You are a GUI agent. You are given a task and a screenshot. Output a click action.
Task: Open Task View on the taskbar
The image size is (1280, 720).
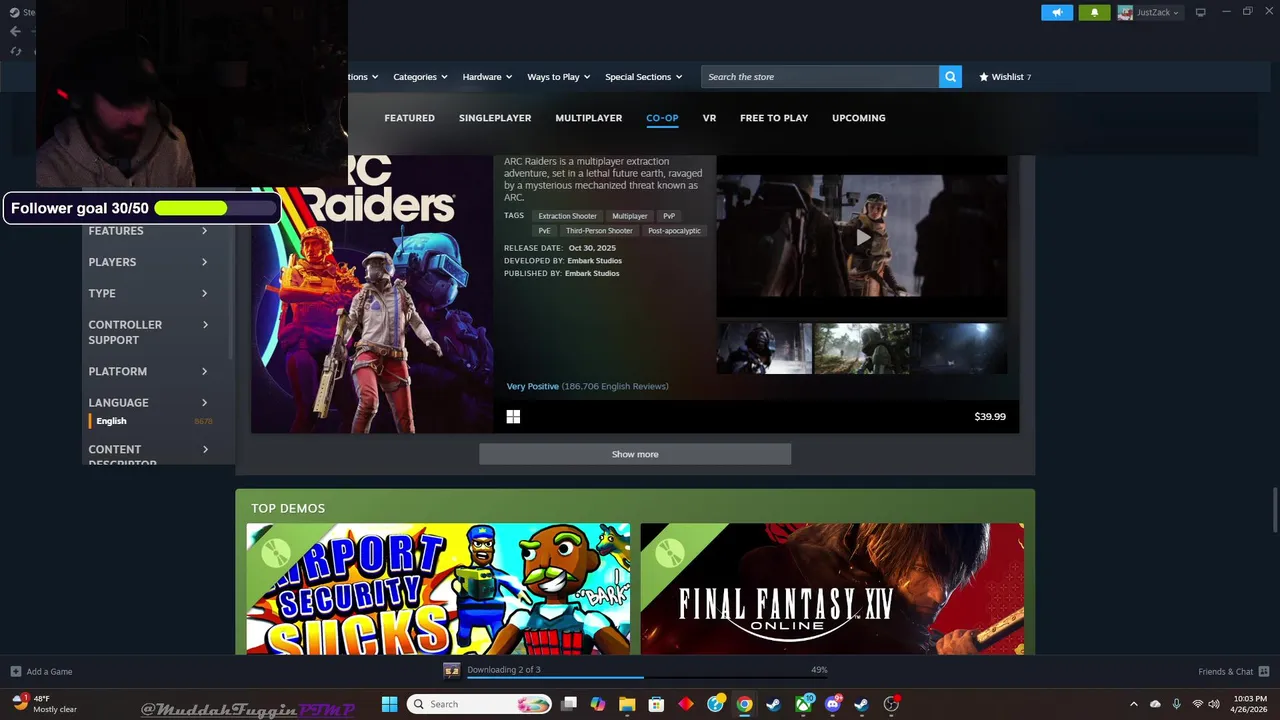point(569,704)
